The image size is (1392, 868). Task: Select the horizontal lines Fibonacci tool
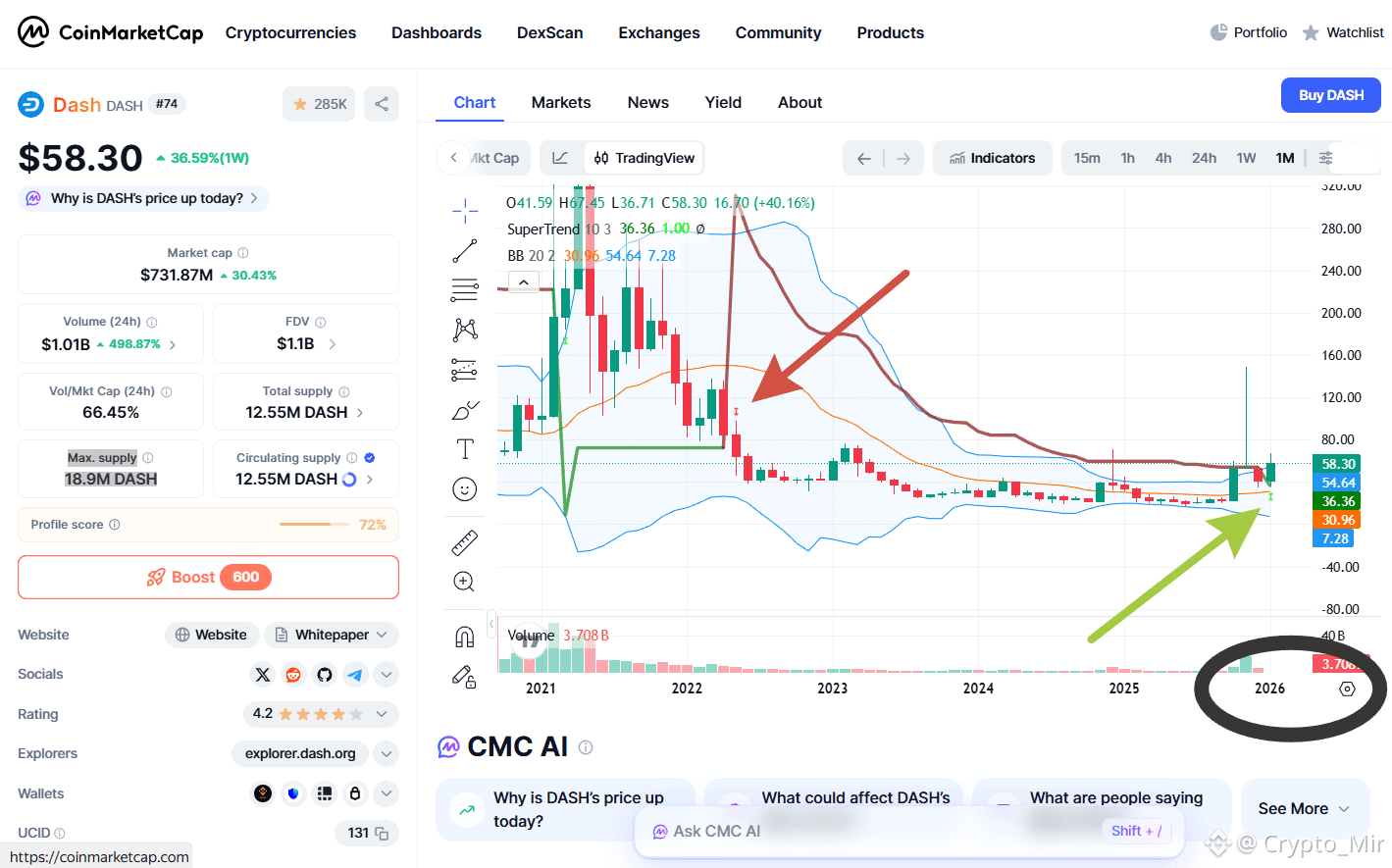coord(465,290)
